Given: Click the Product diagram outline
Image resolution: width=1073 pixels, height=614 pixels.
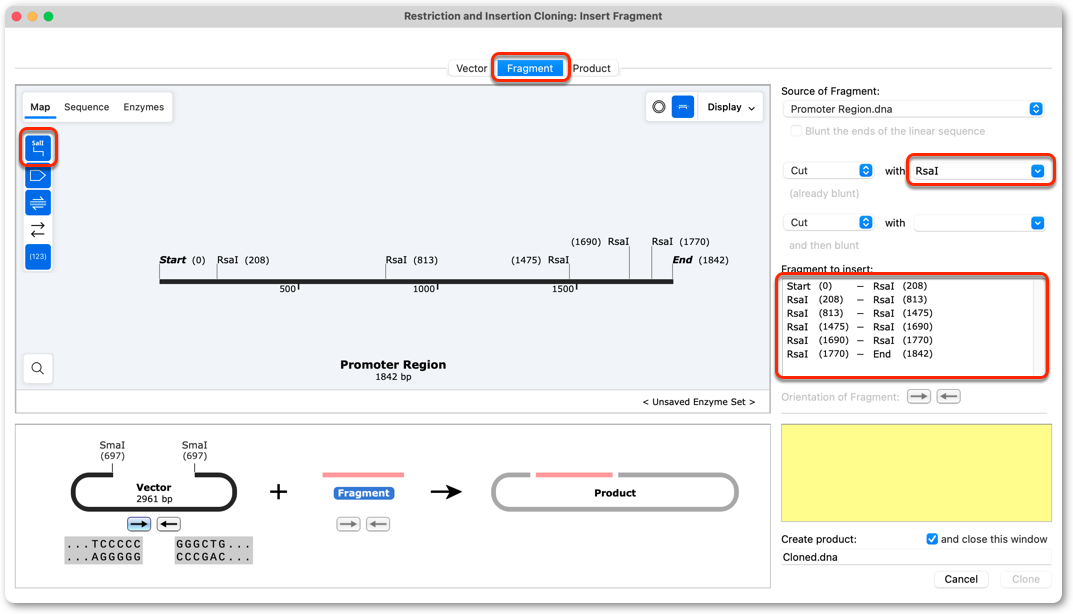Looking at the screenshot, I should (x=615, y=492).
